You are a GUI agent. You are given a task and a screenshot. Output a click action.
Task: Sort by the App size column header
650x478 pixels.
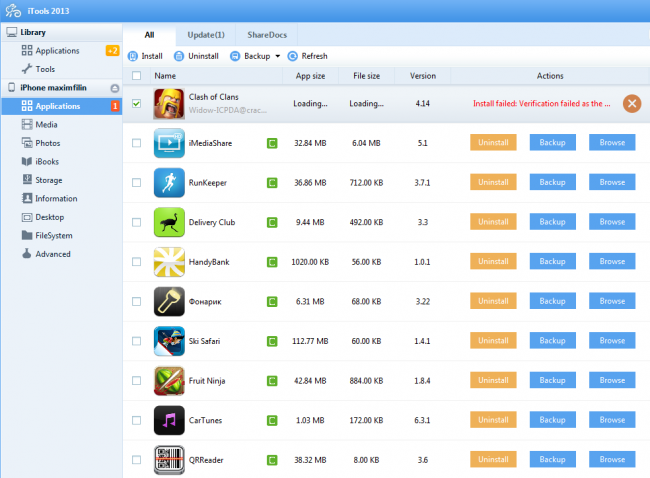pos(302,76)
